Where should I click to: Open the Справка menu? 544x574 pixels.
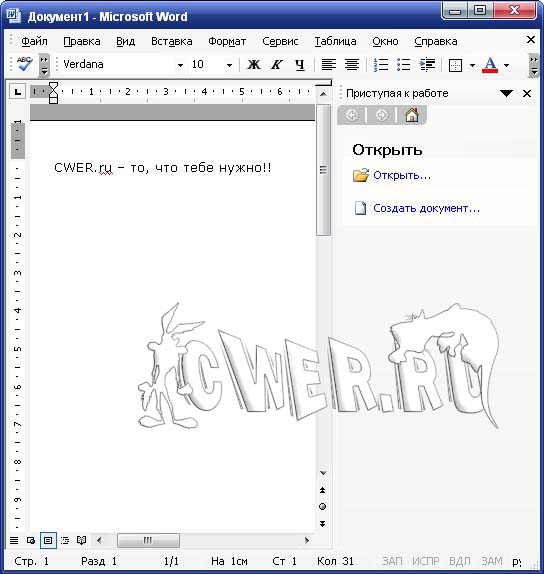pyautogui.click(x=436, y=41)
